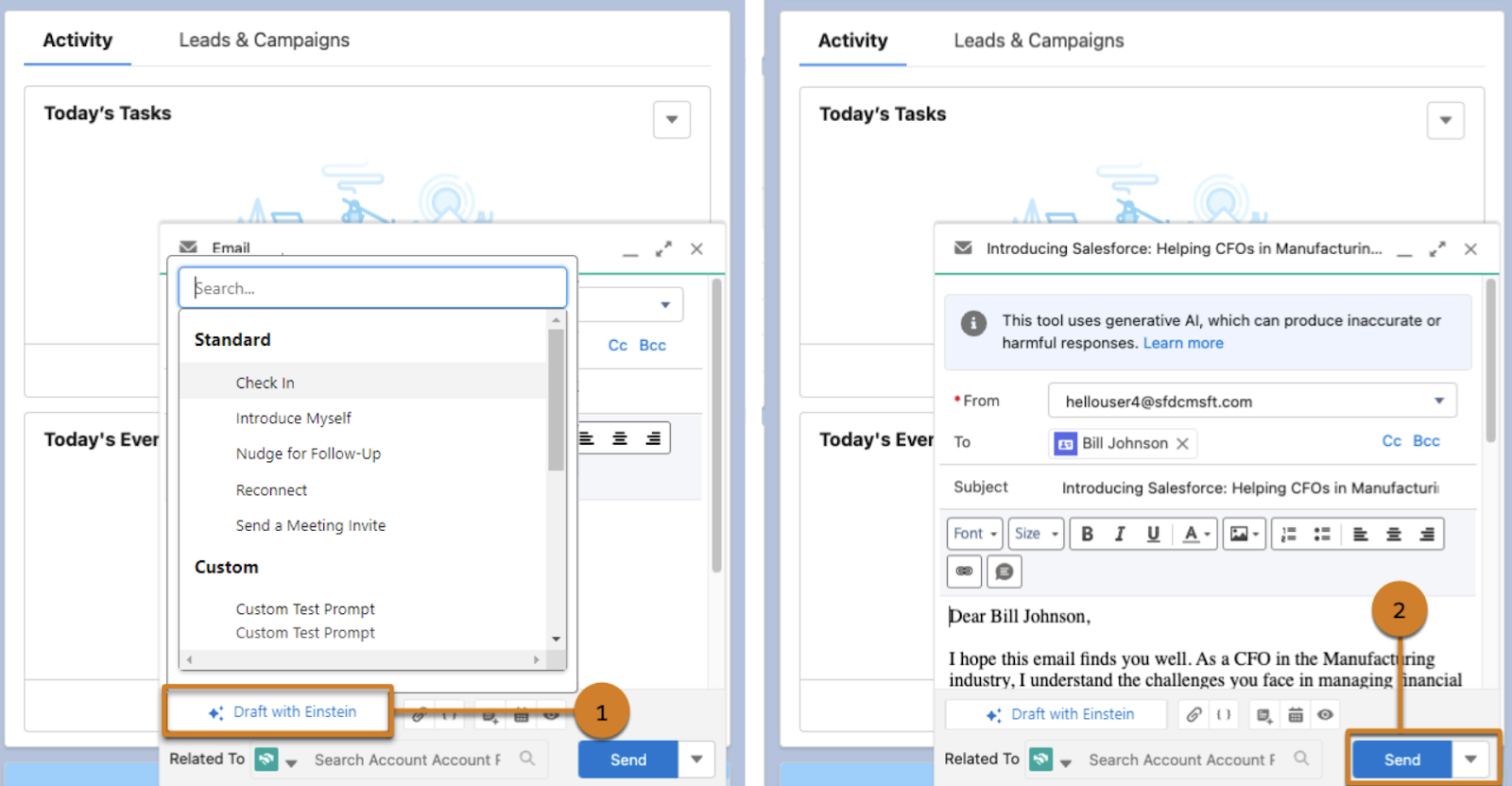
Task: Click the attach file paperclip in the right composer
Action: 1194,714
